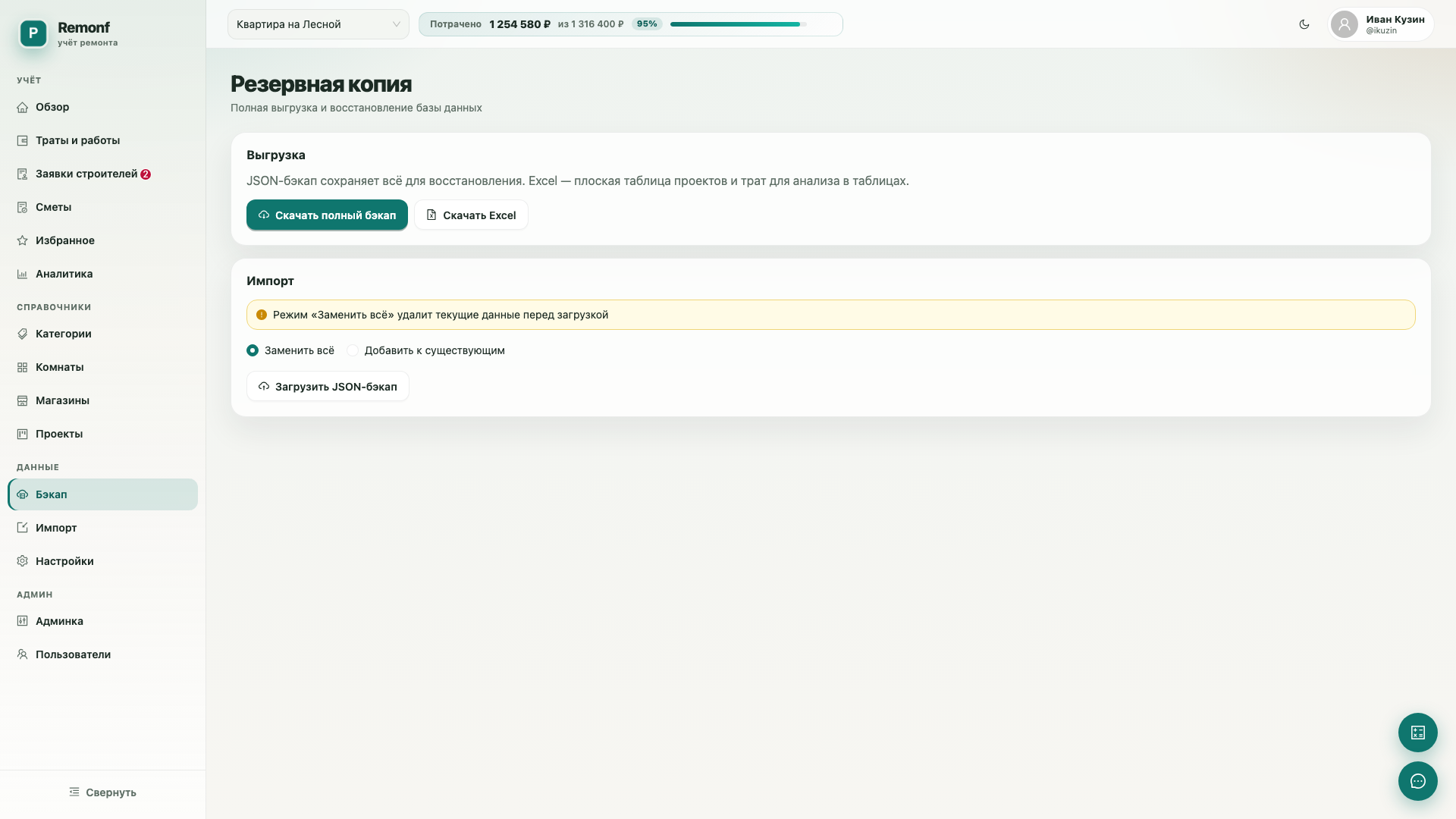1456x819 pixels.
Task: Click the 1 254 580 ₽ spent amount
Action: click(x=520, y=24)
